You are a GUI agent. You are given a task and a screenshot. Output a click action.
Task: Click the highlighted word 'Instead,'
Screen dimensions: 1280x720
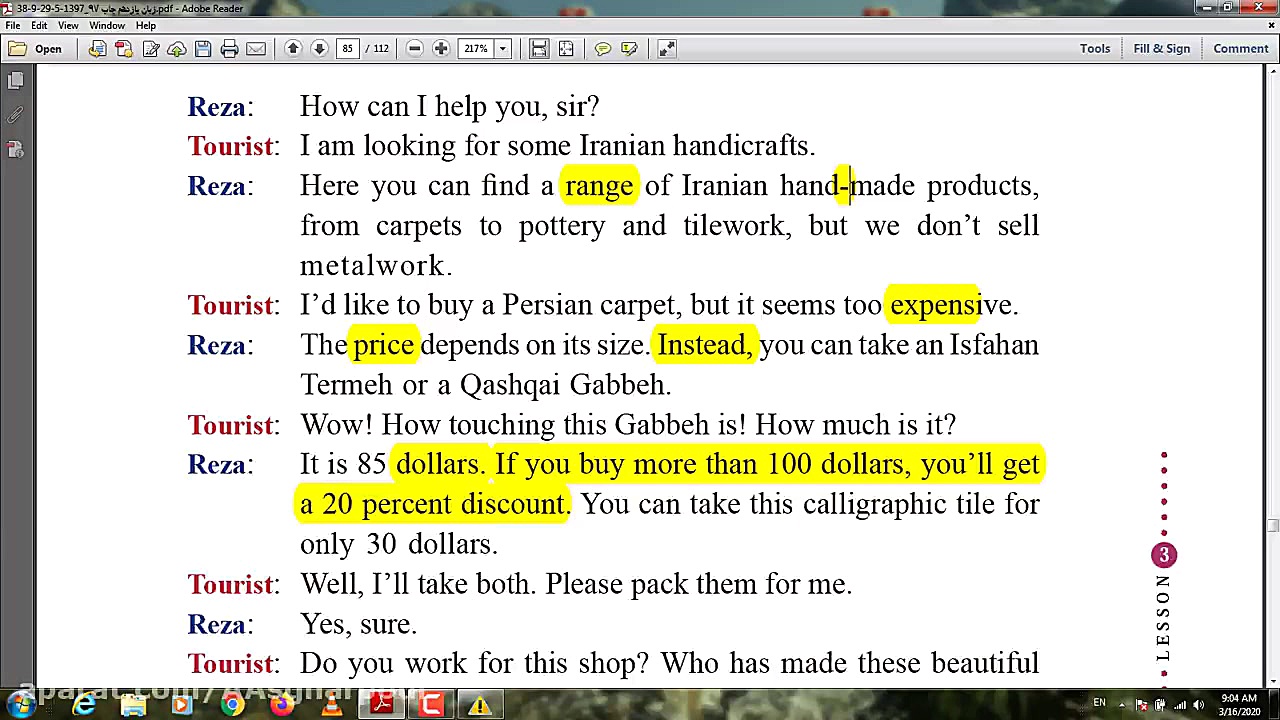click(704, 345)
